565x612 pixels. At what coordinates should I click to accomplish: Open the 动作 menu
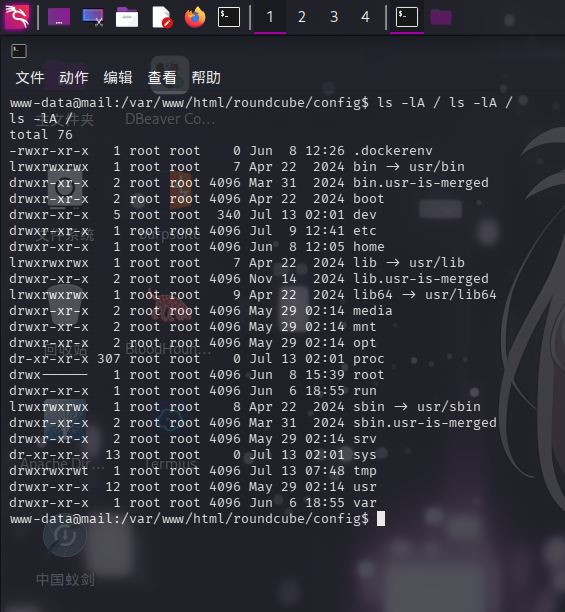coord(74,78)
